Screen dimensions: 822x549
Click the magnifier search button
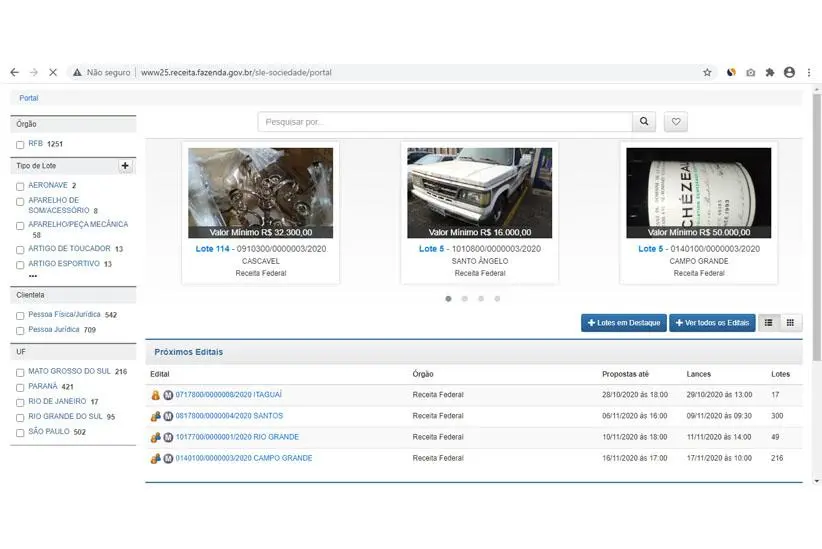click(645, 122)
